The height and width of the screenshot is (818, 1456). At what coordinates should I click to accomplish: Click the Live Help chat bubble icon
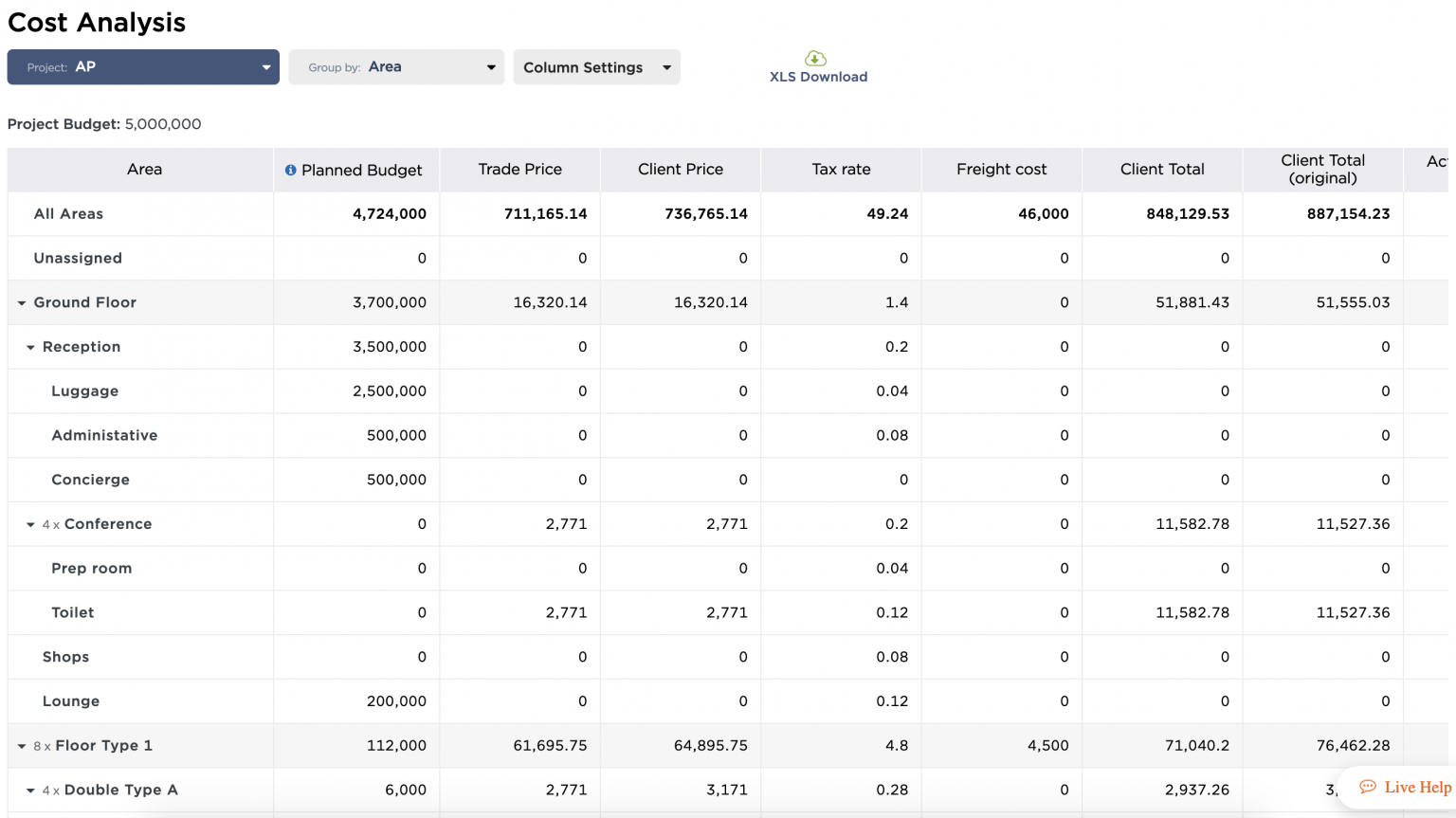tap(1369, 787)
